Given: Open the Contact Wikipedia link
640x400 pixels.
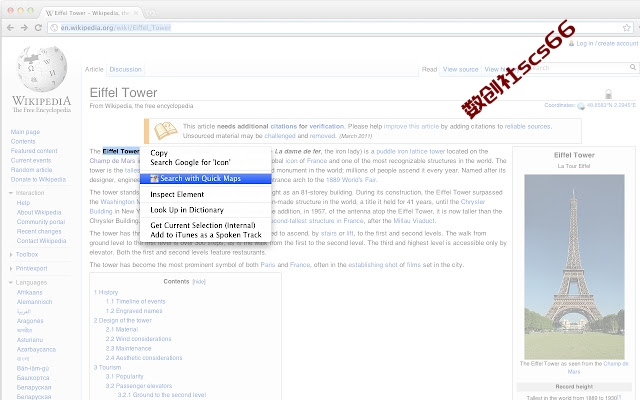Looking at the screenshot, I should pos(41,241).
